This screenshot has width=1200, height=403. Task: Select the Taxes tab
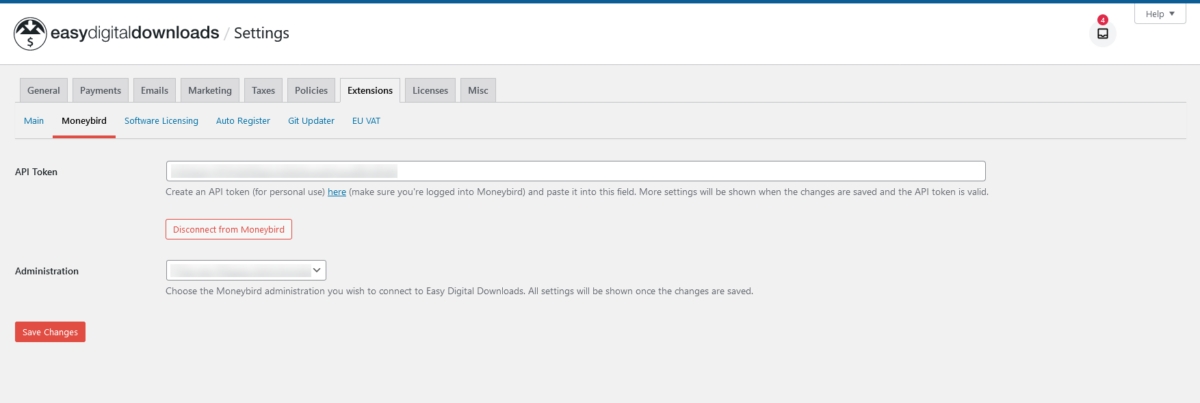(x=263, y=90)
